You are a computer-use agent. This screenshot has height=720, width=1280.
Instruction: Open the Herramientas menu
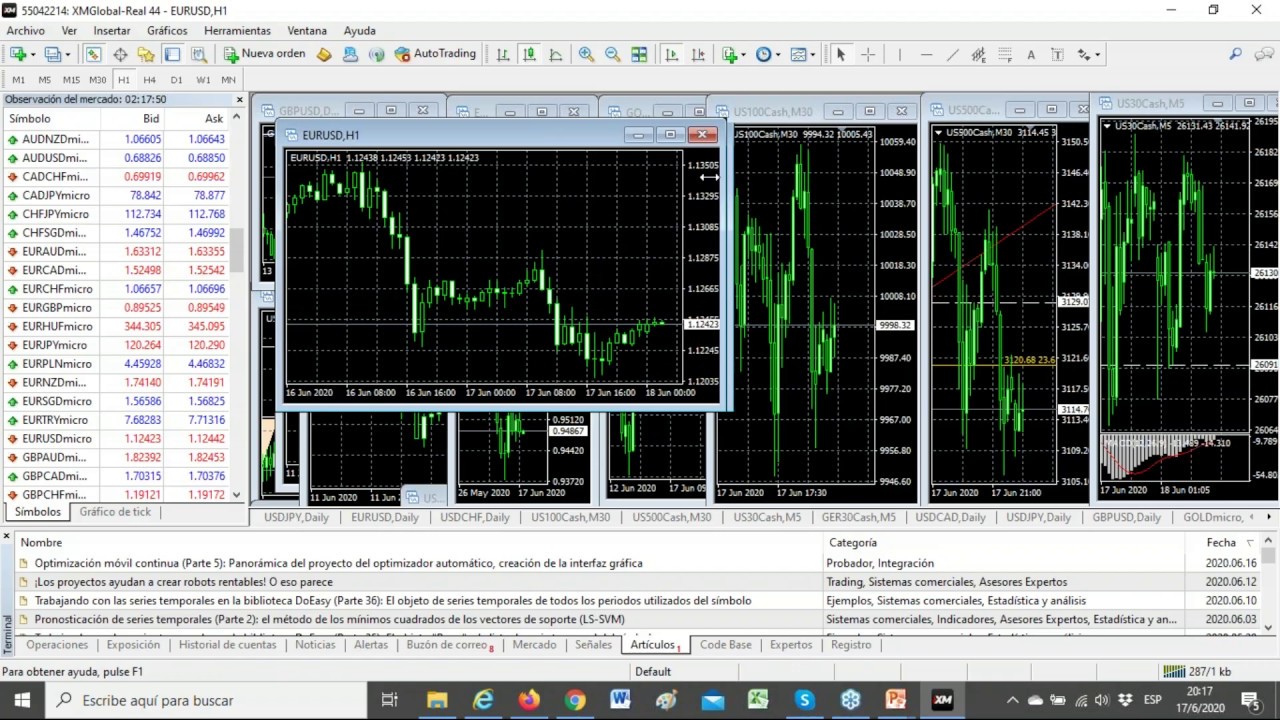pos(237,31)
